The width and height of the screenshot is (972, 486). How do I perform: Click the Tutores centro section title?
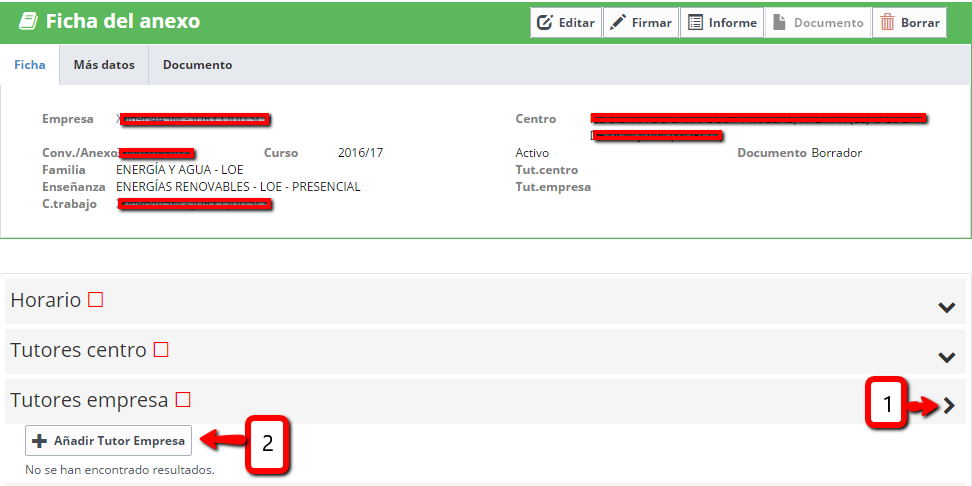click(78, 350)
